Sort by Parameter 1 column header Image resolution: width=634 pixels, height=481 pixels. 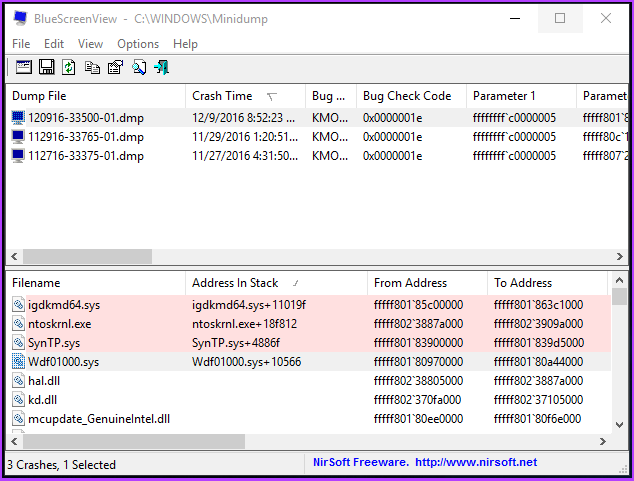[521, 96]
